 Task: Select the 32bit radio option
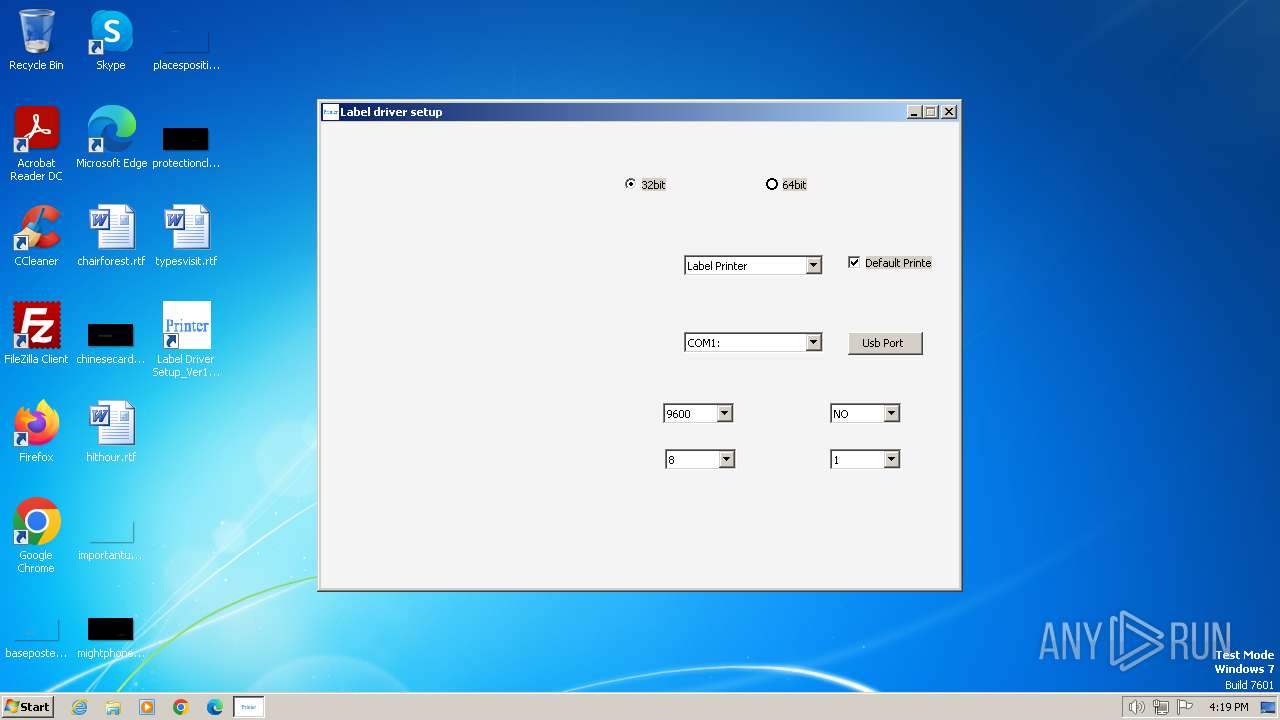pyautogui.click(x=645, y=184)
